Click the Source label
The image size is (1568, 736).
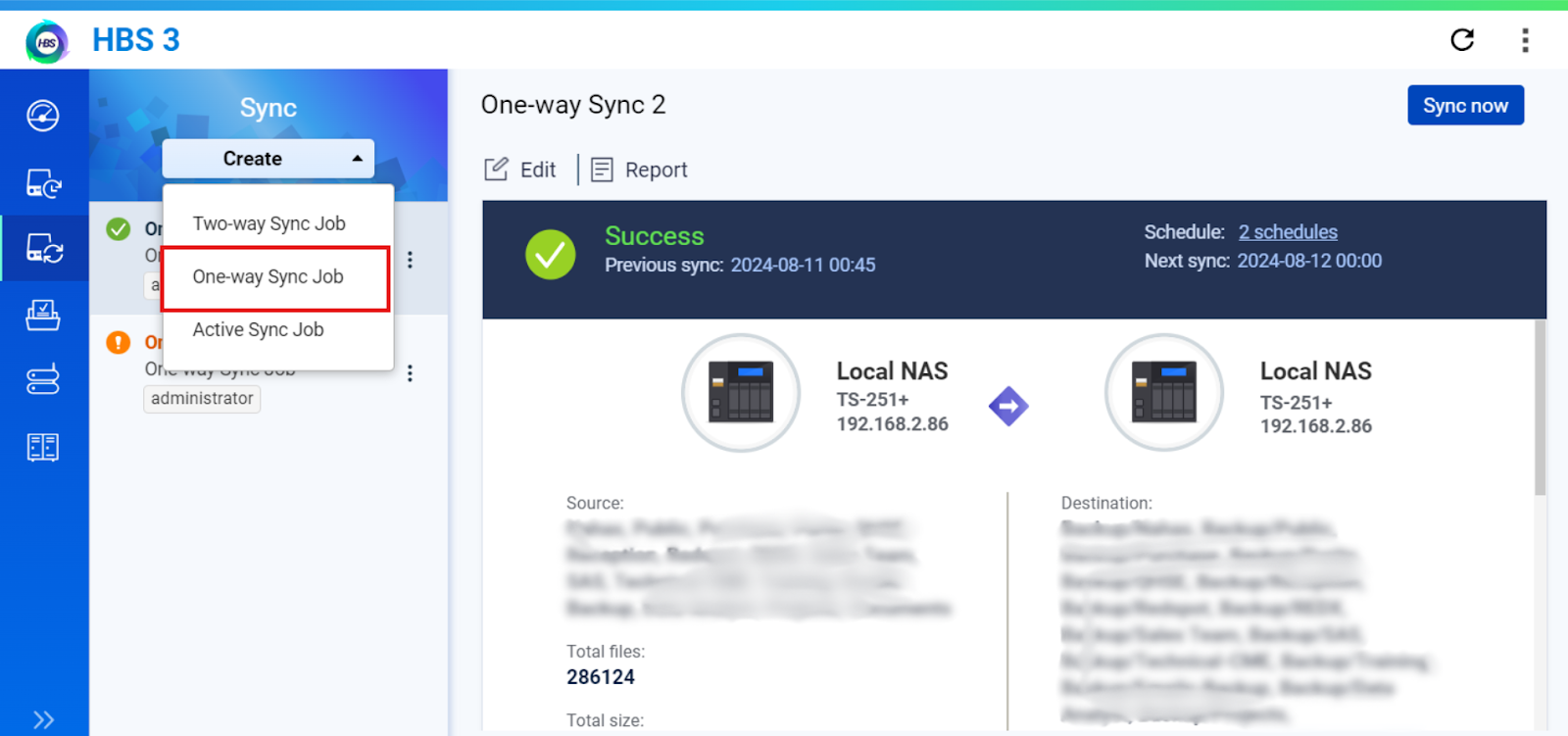[595, 503]
